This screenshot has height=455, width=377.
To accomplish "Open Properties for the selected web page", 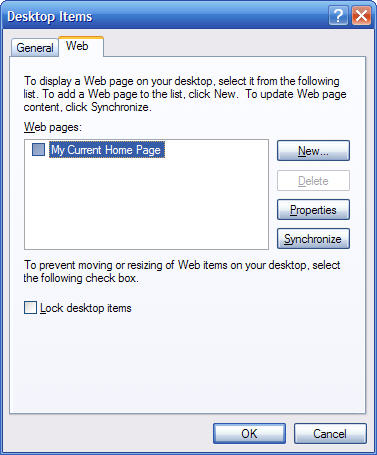I will (313, 210).
